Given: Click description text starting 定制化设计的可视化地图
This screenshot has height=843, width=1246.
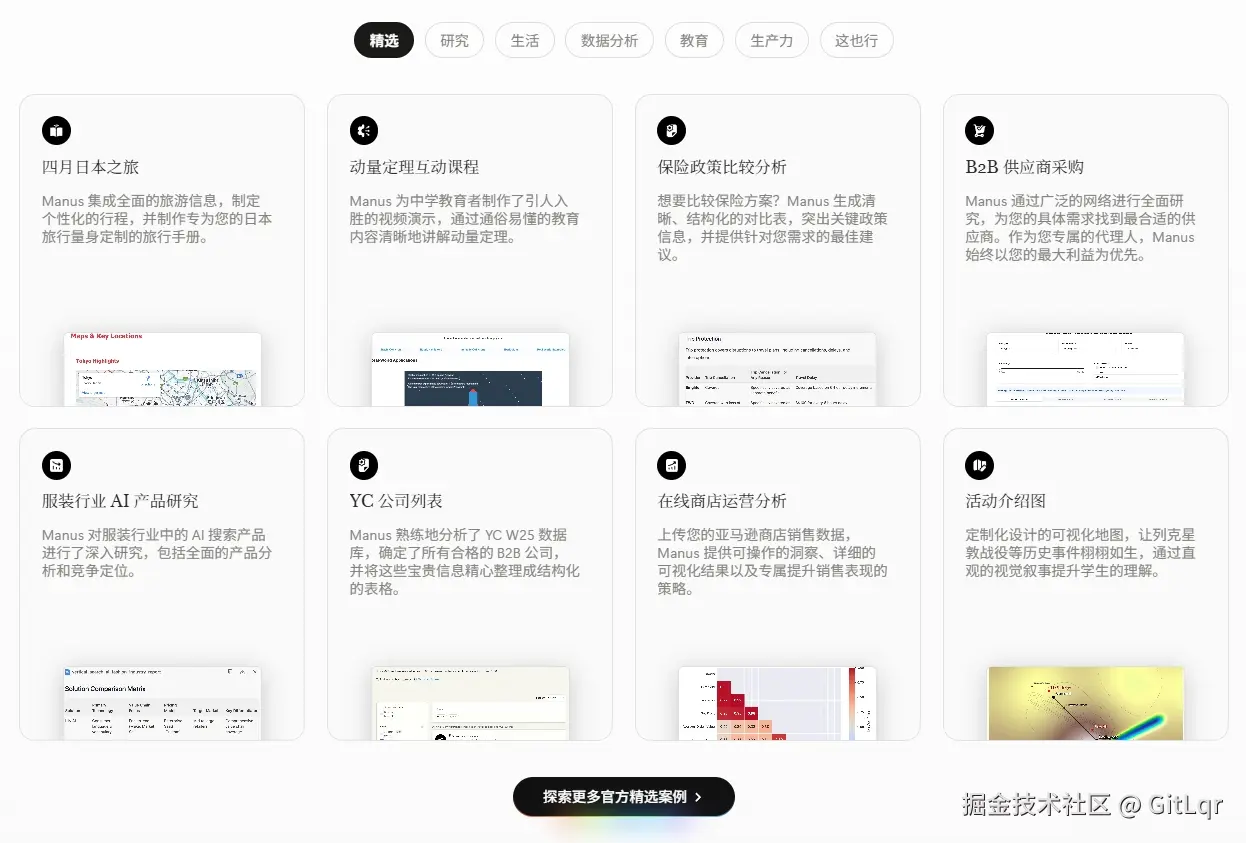Looking at the screenshot, I should pos(1081,553).
